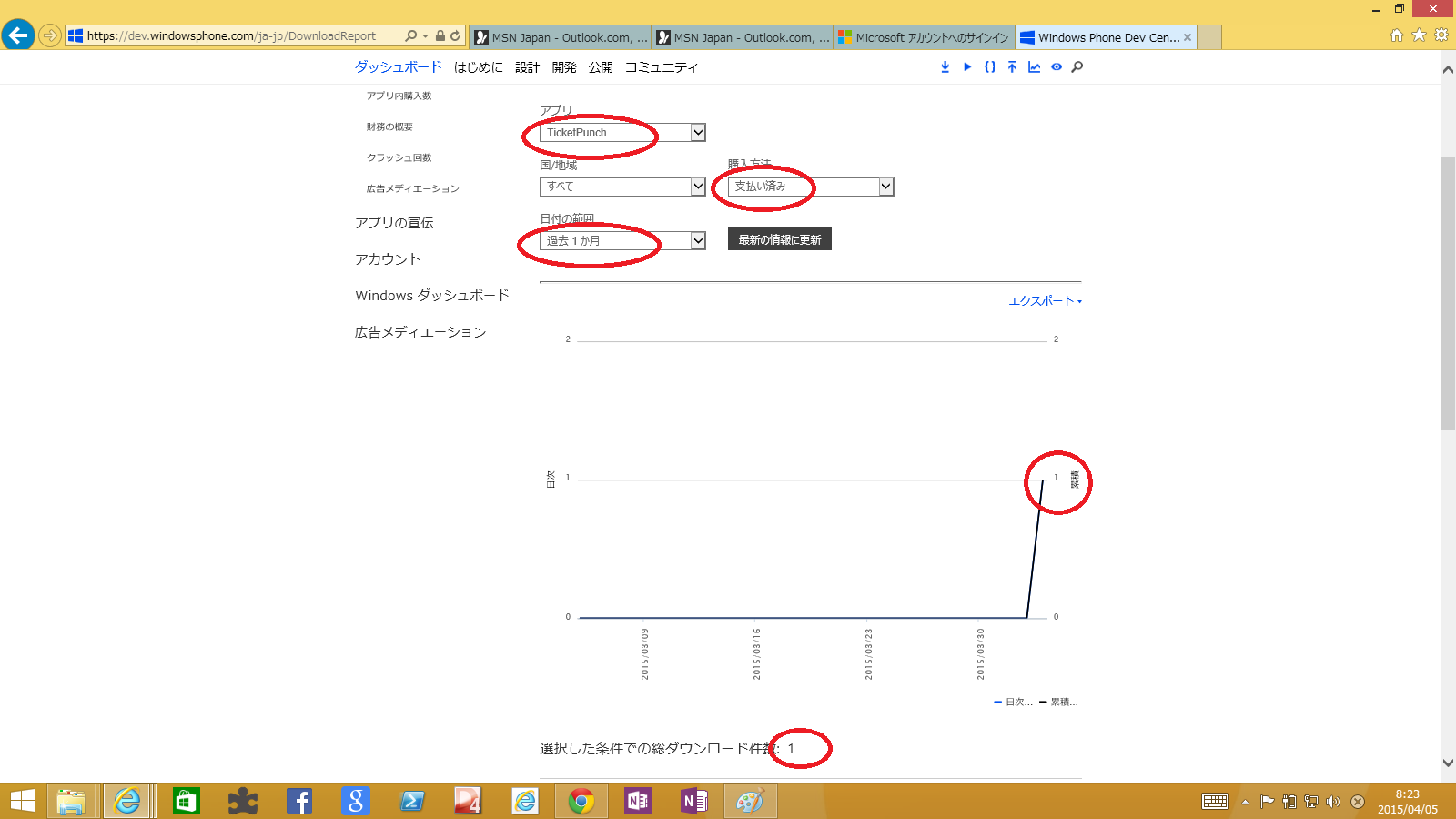This screenshot has height=819, width=1456.
Task: Close the Windows Phone Dev Center tab
Action: pos(1188,37)
